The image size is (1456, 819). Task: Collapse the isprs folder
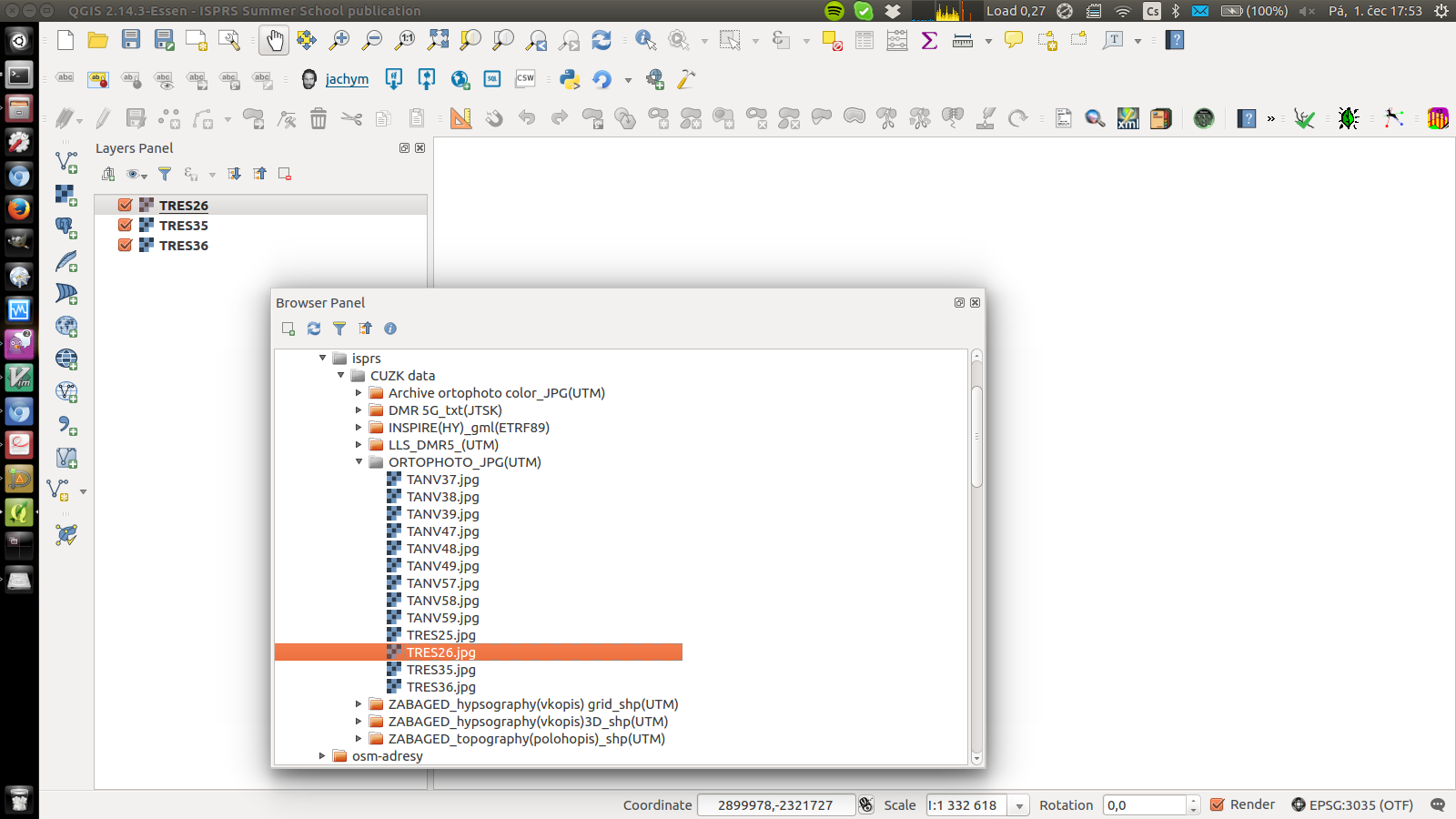tap(322, 359)
